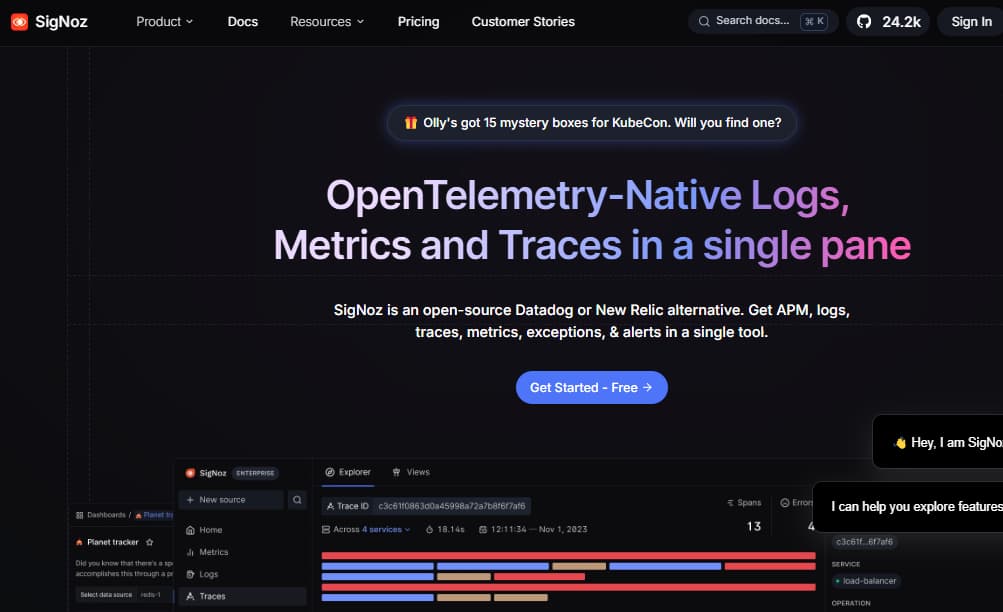The image size is (1003, 612).
Task: Select the Explorer tab
Action: pyautogui.click(x=348, y=471)
